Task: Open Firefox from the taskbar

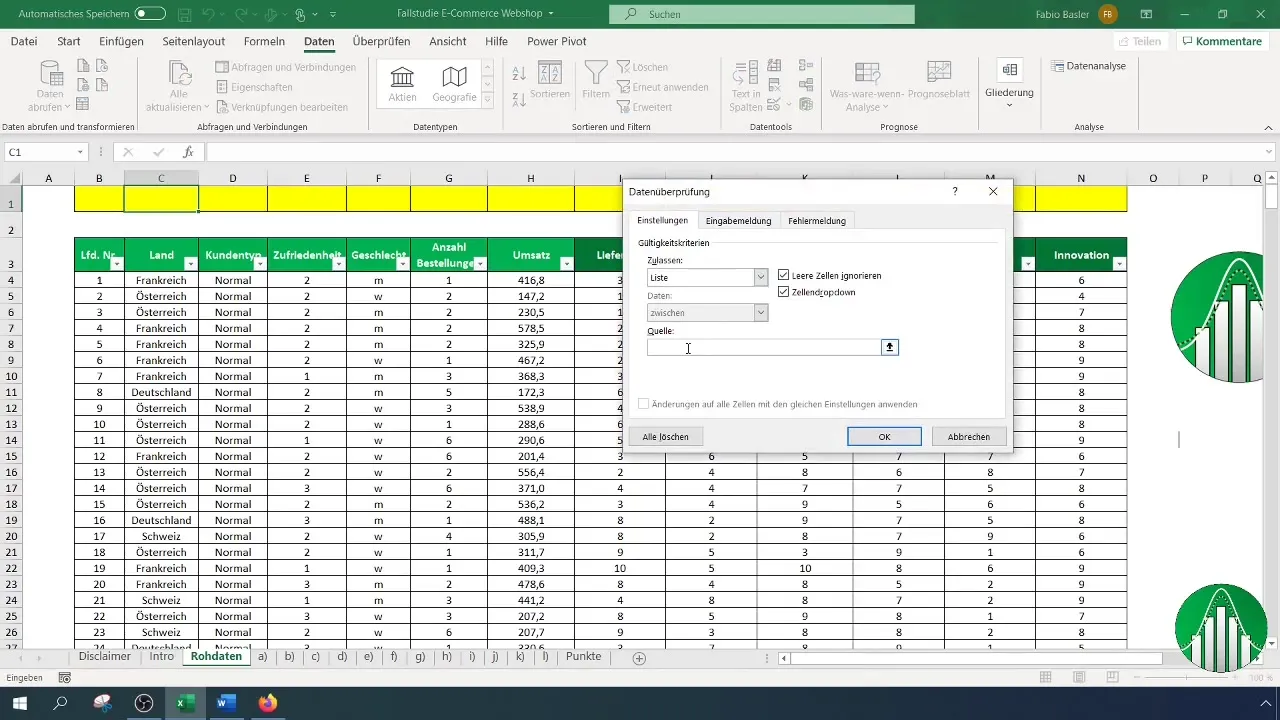Action: click(267, 703)
